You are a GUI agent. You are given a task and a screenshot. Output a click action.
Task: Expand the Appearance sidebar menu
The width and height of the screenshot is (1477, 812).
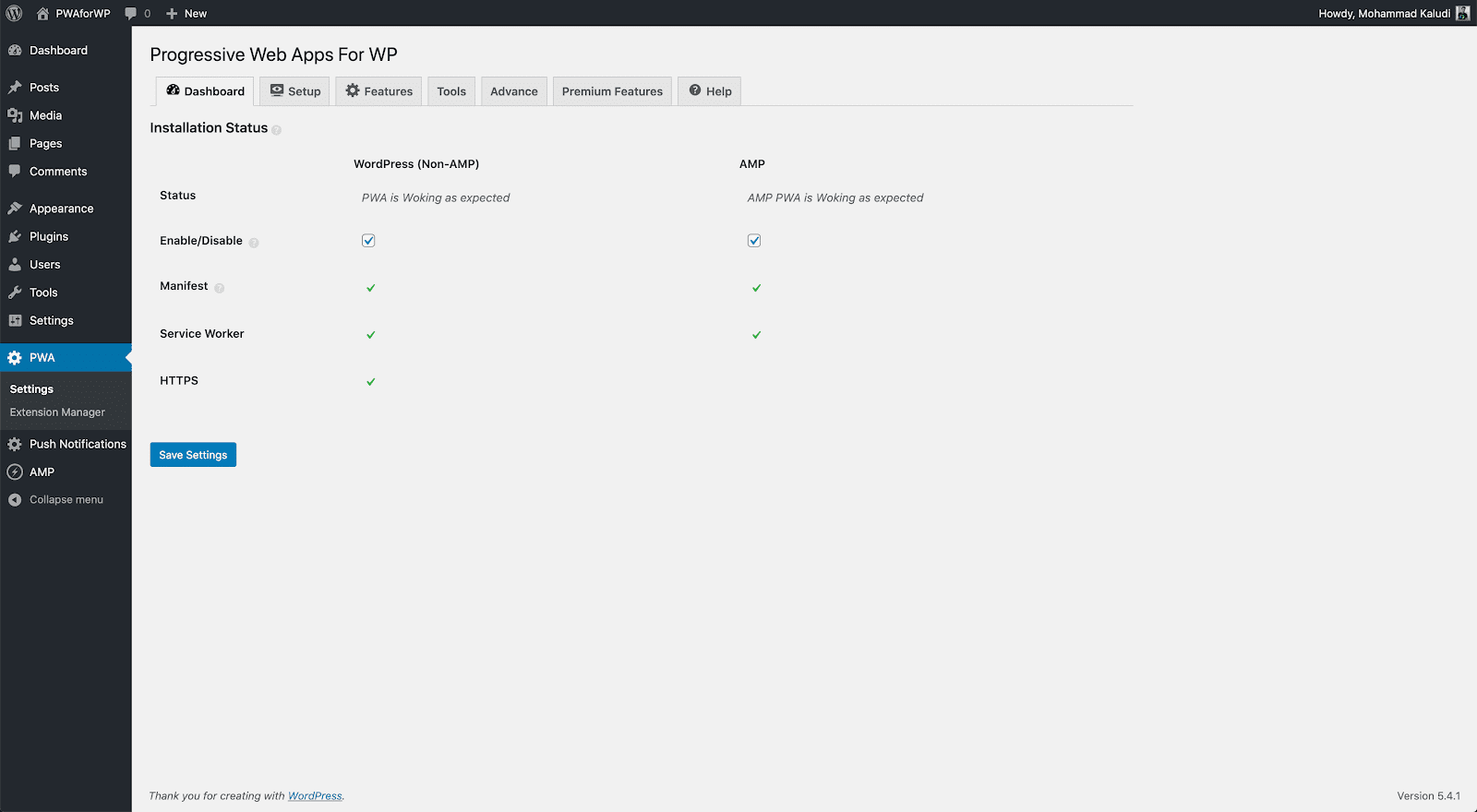click(x=61, y=209)
